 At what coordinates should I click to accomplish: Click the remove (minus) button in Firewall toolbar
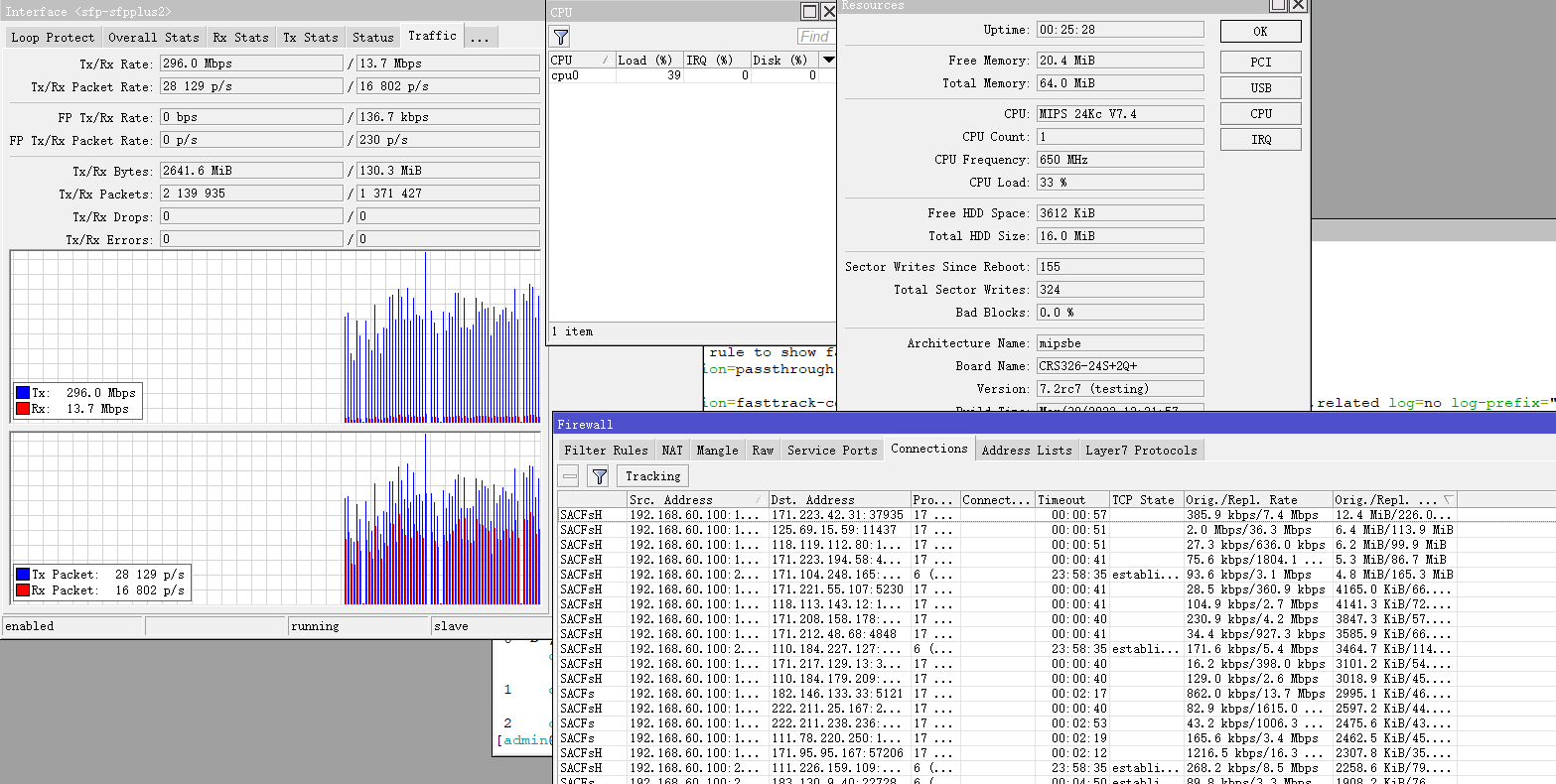[x=569, y=476]
